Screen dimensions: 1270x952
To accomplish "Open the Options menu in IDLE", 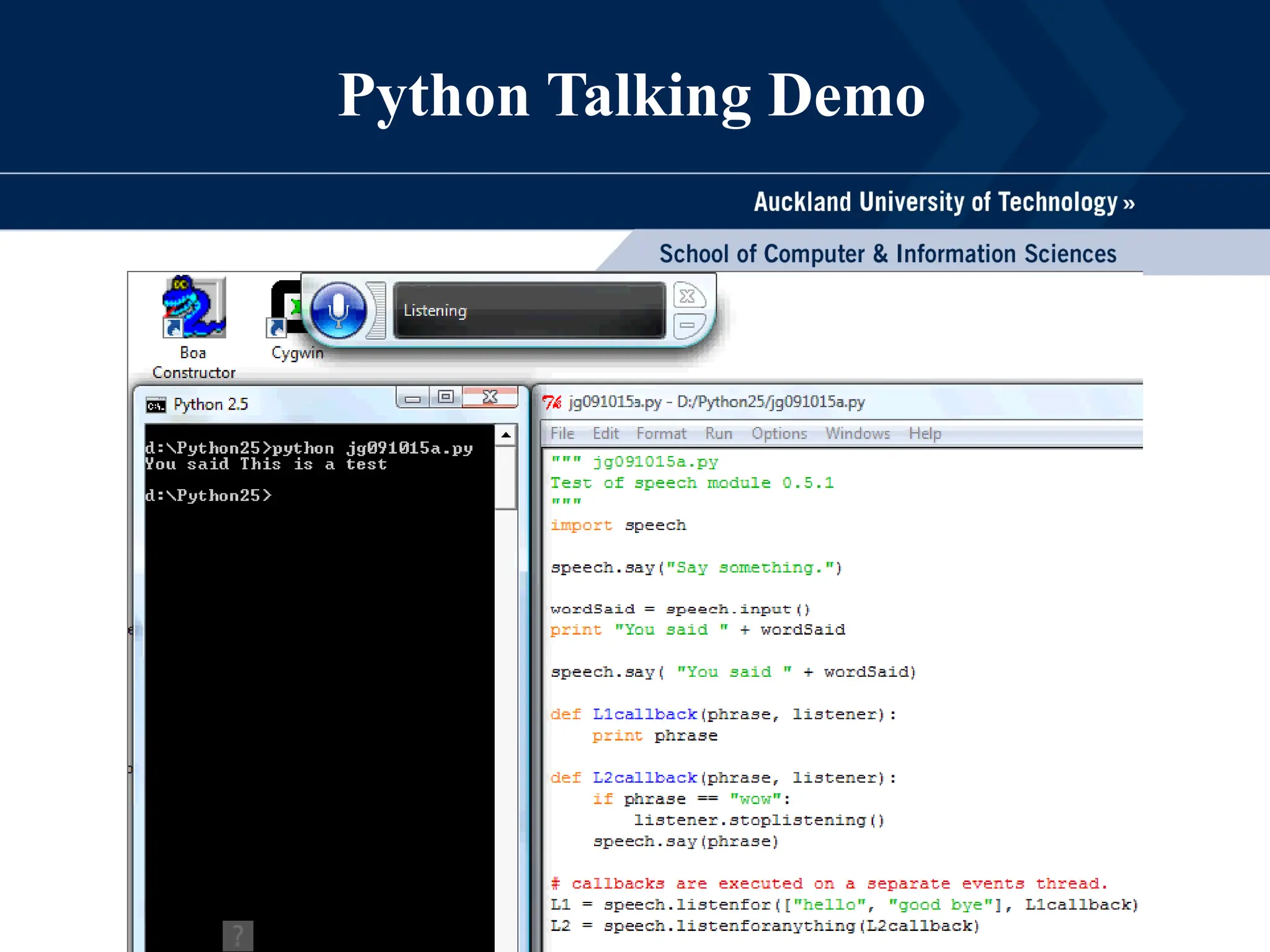I will click(x=779, y=434).
